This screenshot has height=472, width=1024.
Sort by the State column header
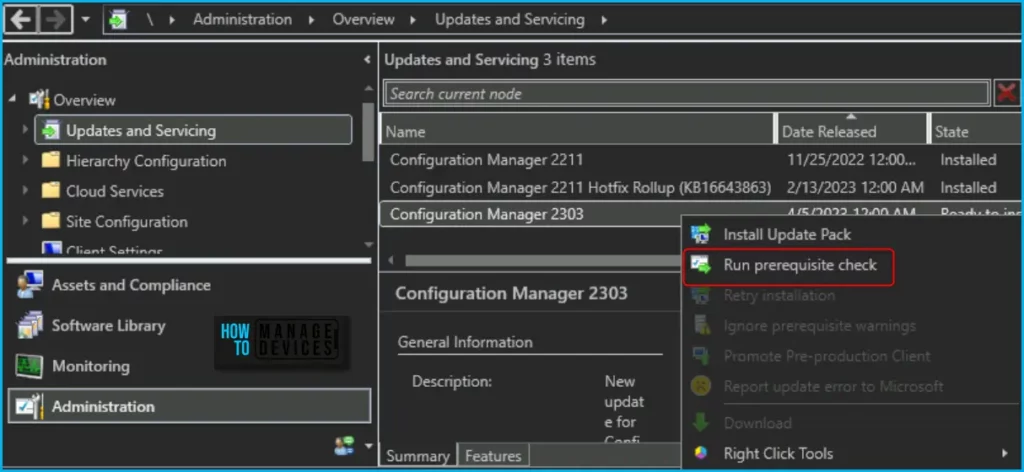click(x=976, y=131)
